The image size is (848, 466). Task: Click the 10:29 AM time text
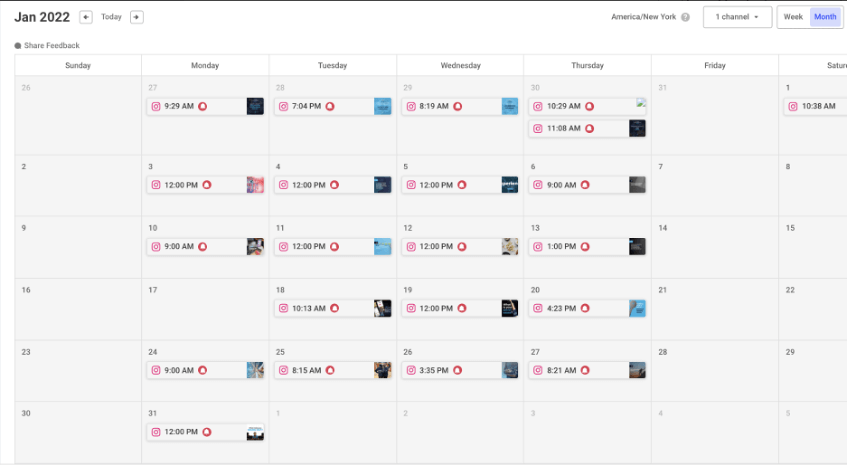click(x=564, y=106)
